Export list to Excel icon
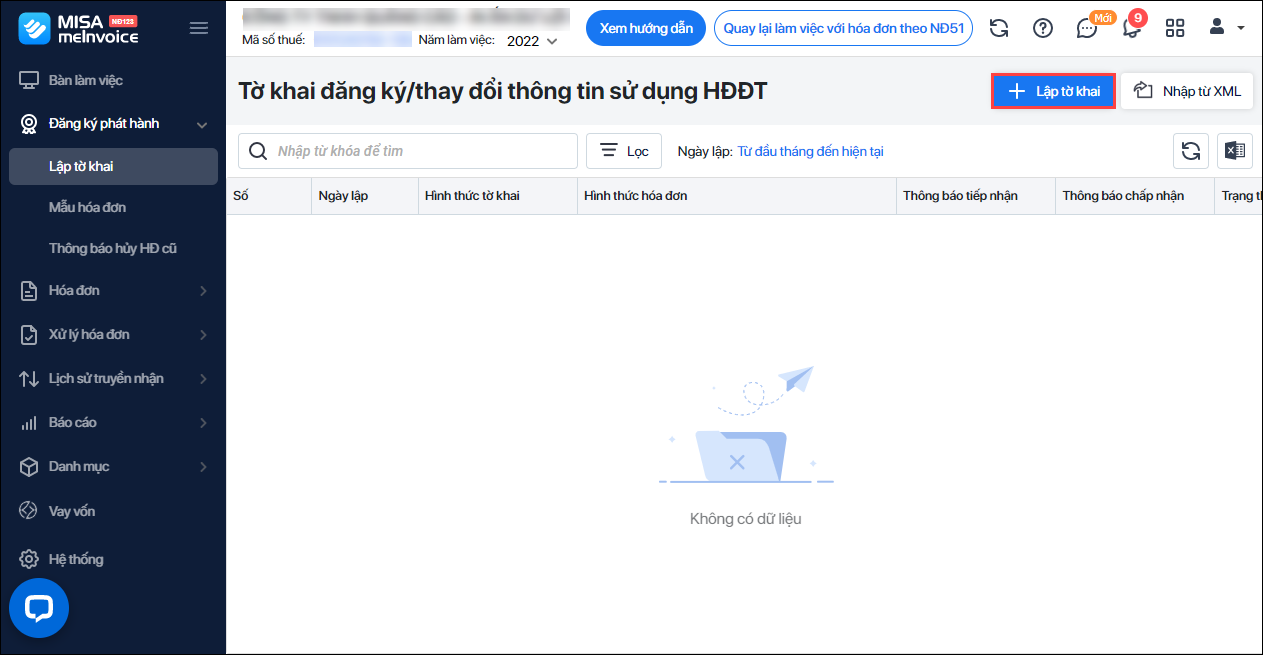 pyautogui.click(x=1235, y=151)
